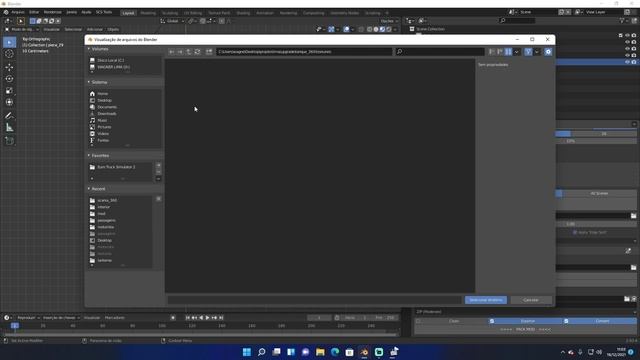The width and height of the screenshot is (640, 360).
Task: Open File Explorer from the taskbar
Action: pyautogui.click(x=320, y=352)
